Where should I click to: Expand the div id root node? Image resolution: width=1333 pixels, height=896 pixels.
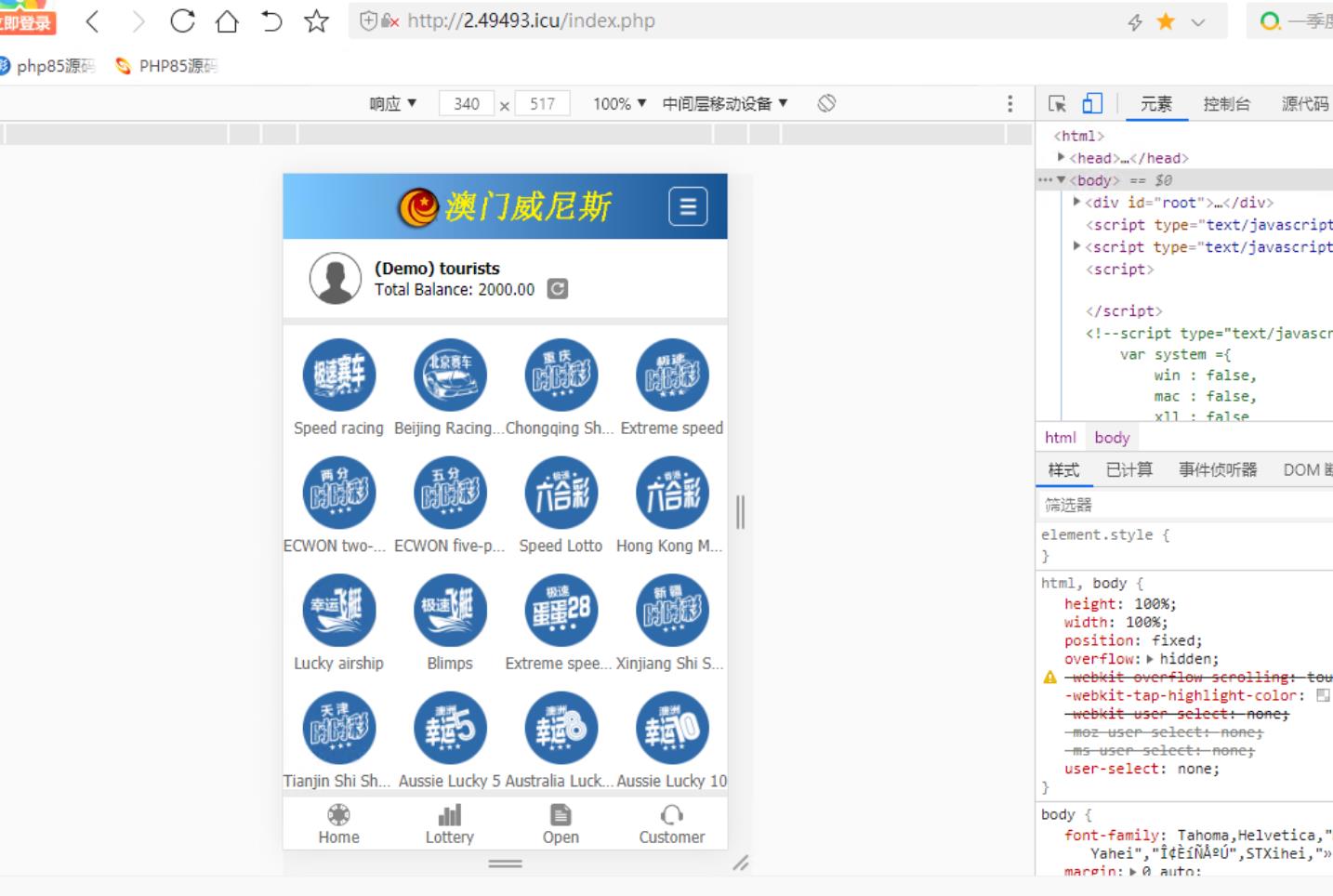pos(1077,202)
